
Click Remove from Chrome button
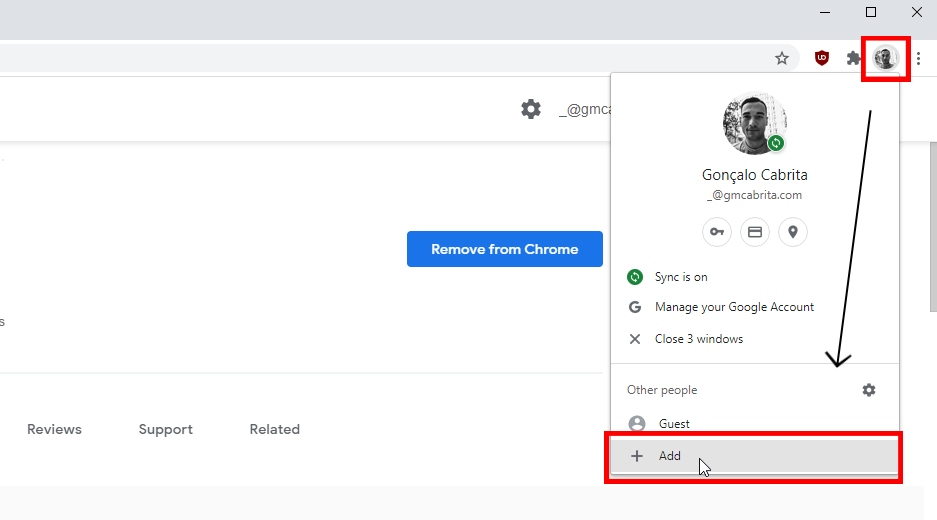click(505, 249)
